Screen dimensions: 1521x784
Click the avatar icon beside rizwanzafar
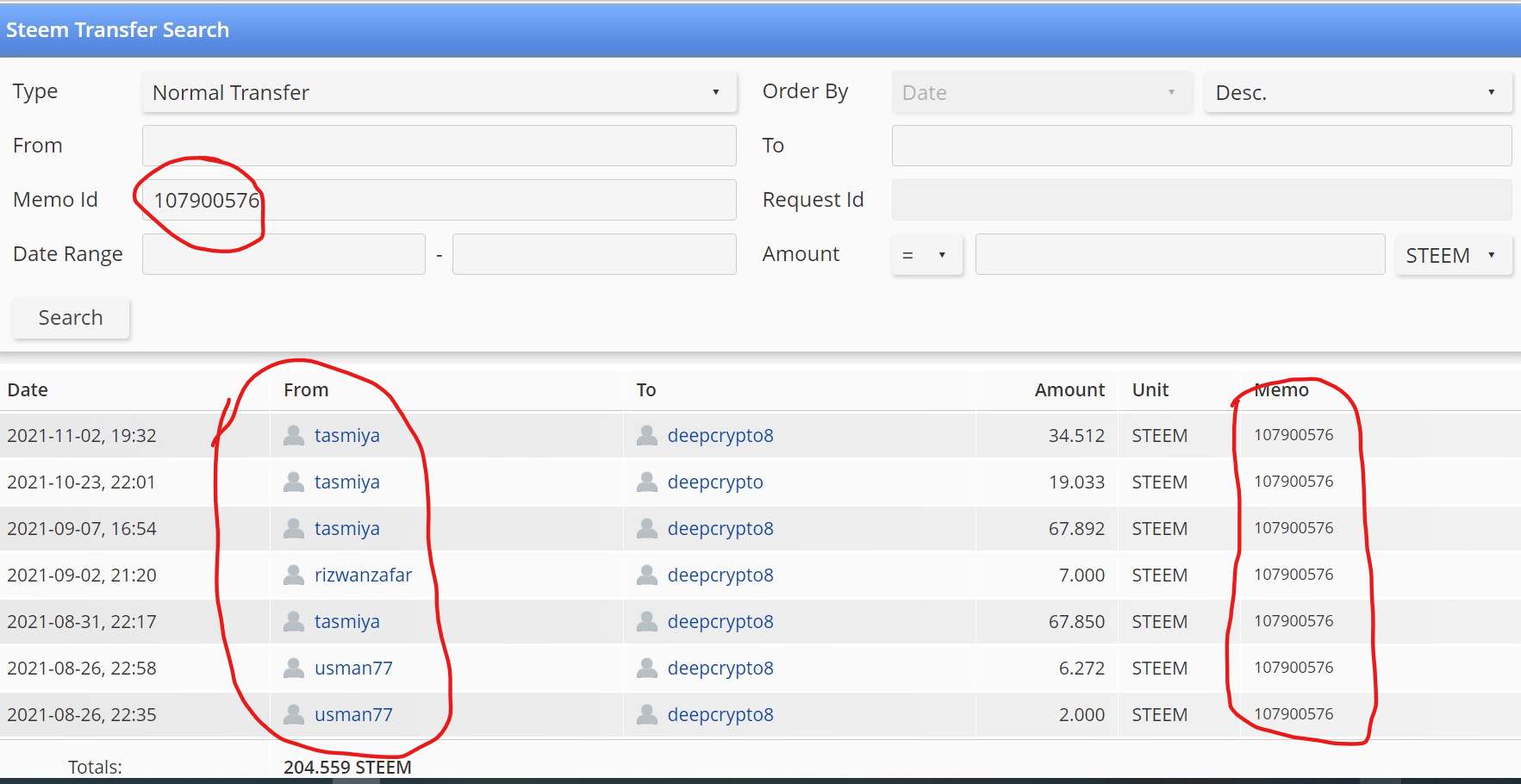(294, 575)
